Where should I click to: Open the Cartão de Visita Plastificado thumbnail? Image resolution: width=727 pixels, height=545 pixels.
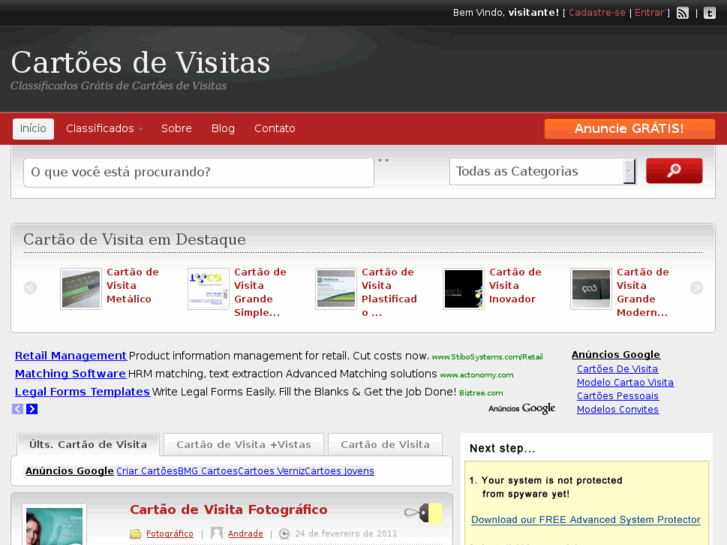[x=336, y=289]
